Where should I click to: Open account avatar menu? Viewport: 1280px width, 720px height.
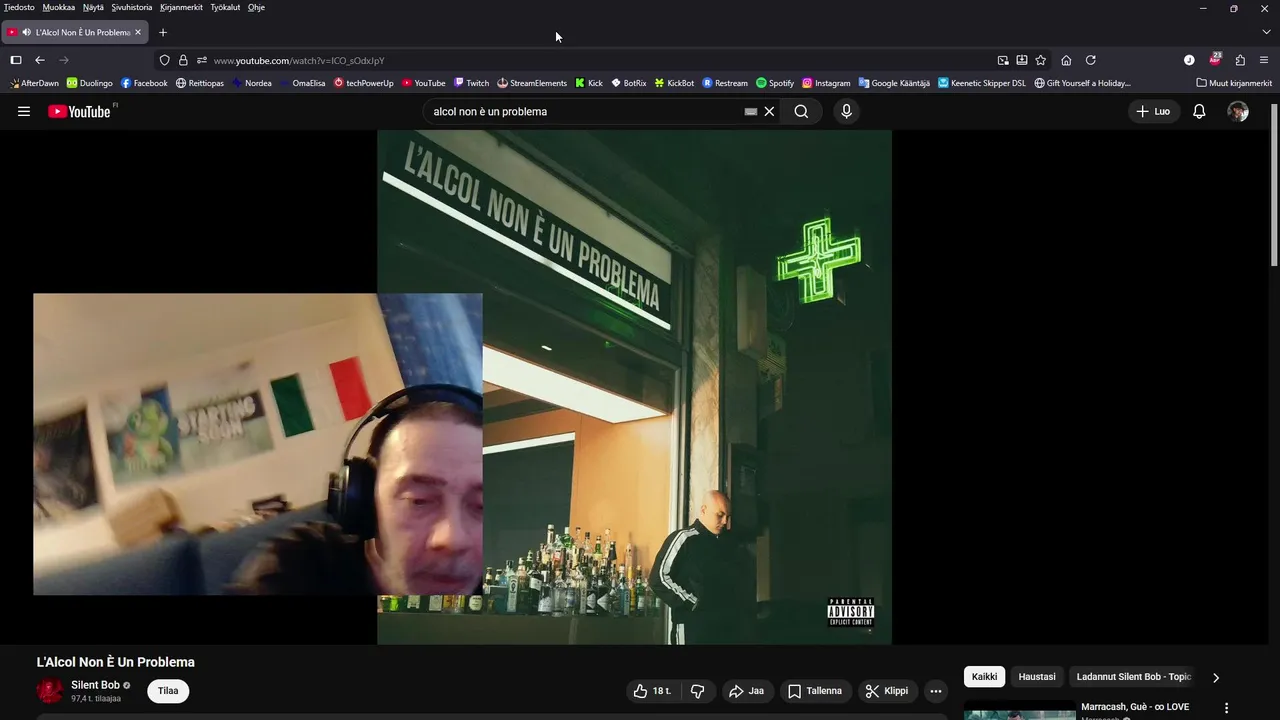pyautogui.click(x=1238, y=112)
